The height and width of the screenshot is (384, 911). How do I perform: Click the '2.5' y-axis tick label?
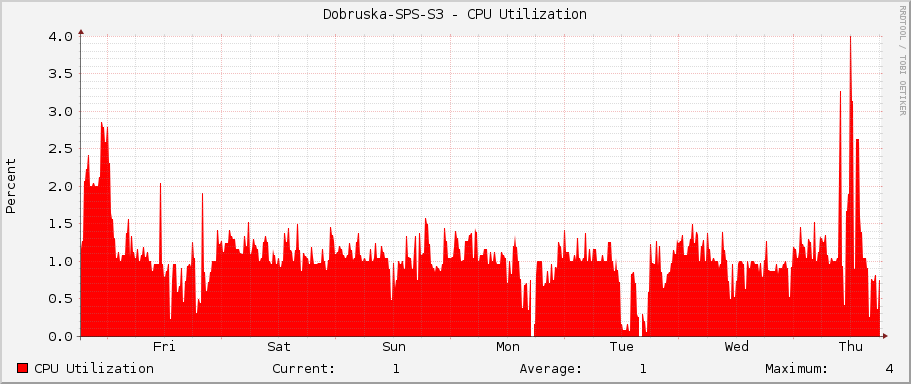60,149
